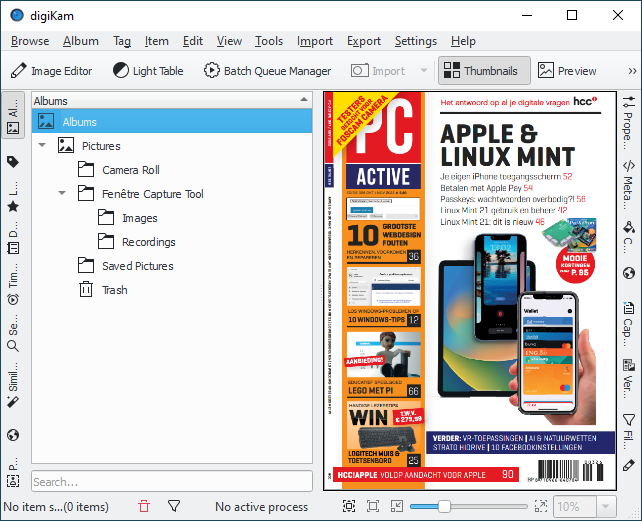Screen dimensions: 642x521
Task: Open the Edit menu
Action: click(x=193, y=41)
